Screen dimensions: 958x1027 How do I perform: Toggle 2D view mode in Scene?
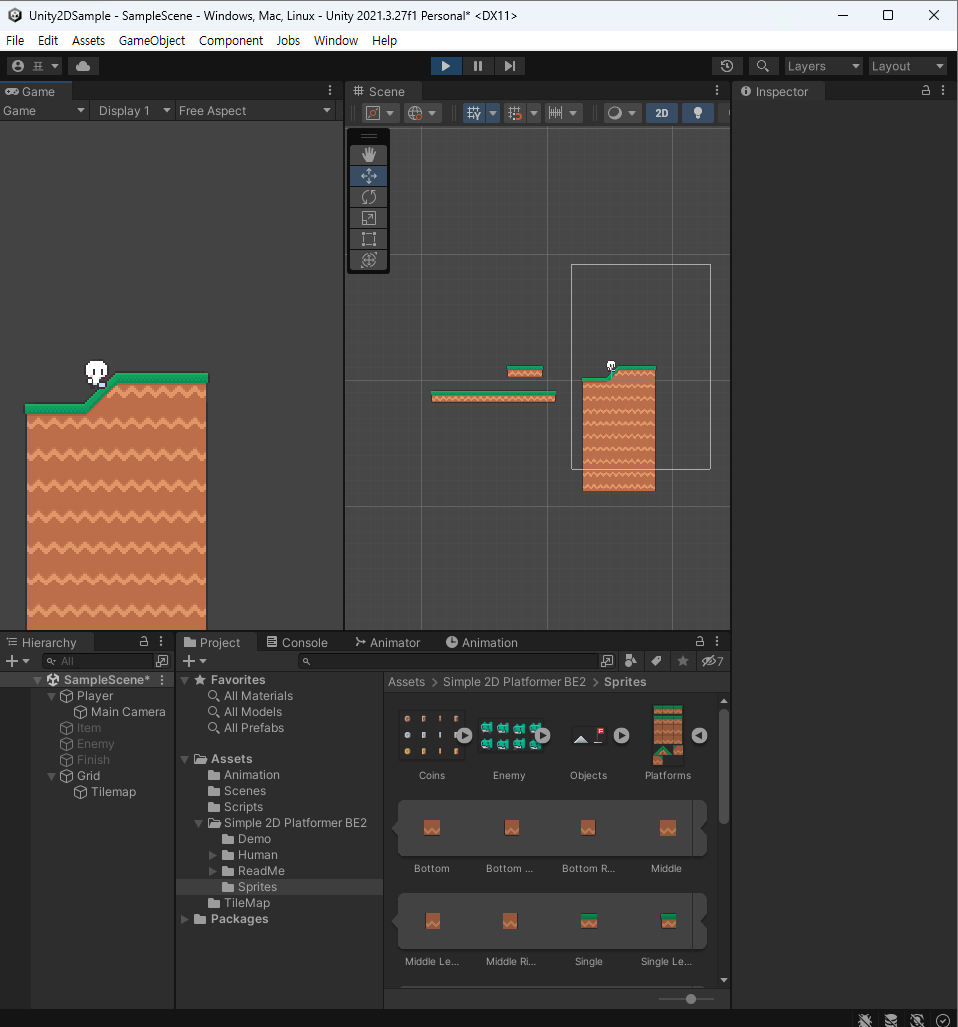(661, 113)
